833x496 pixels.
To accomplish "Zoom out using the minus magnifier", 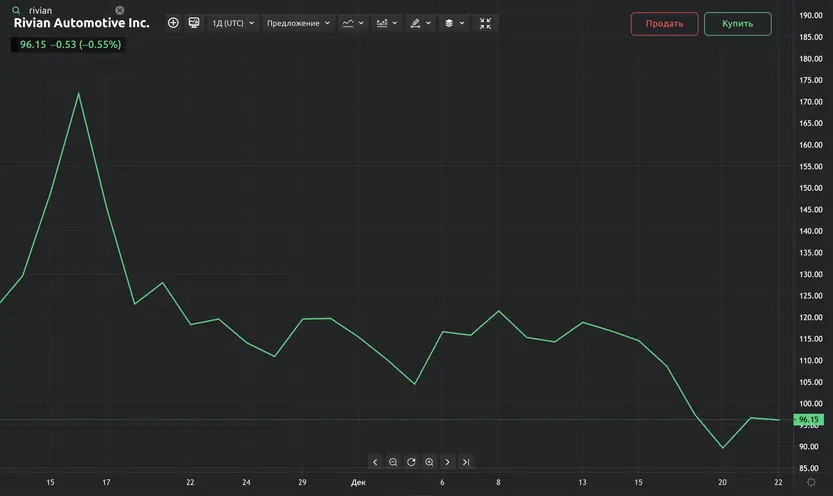I will pos(393,462).
